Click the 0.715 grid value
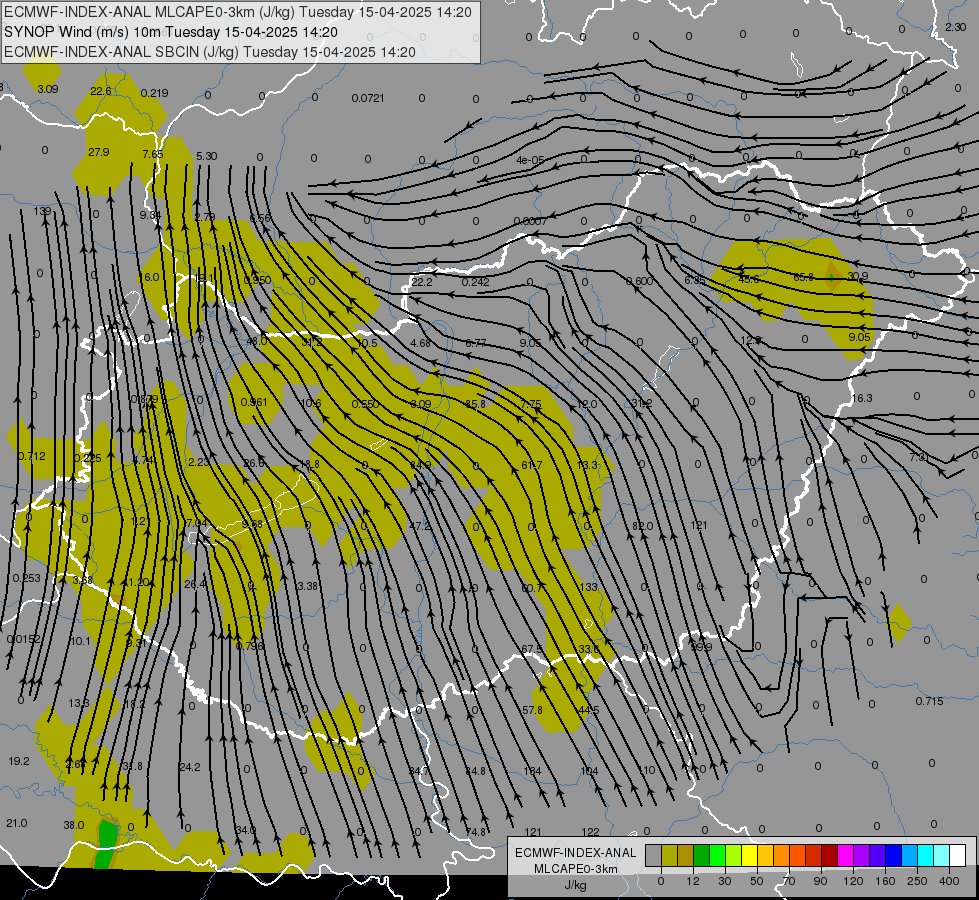The width and height of the screenshot is (979, 900). [930, 701]
